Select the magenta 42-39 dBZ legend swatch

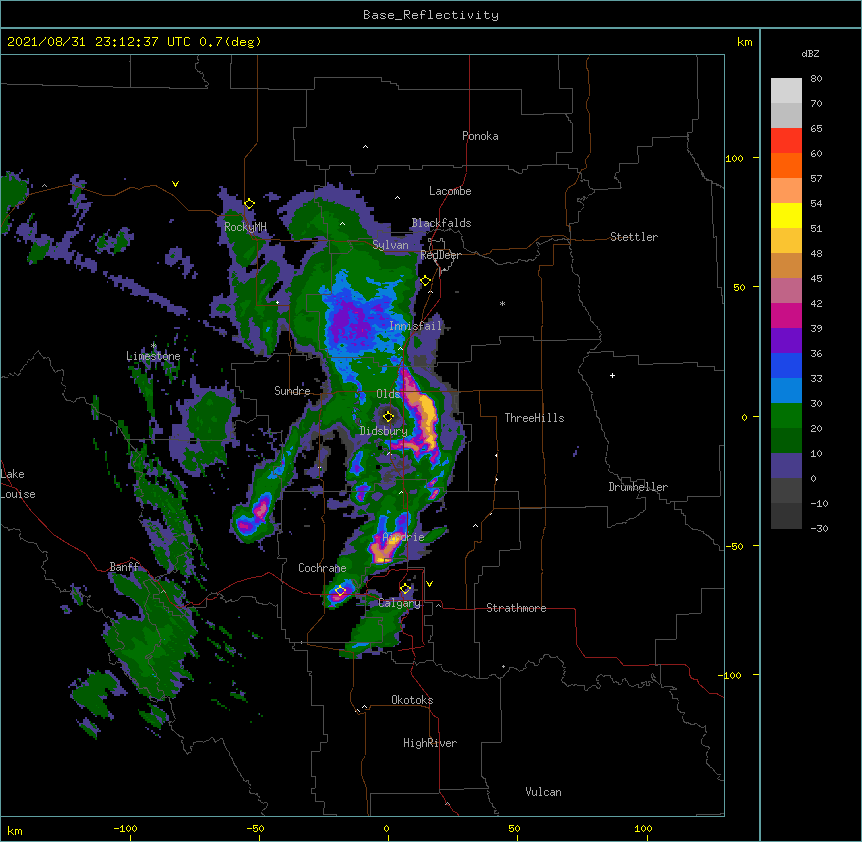pyautogui.click(x=786, y=315)
